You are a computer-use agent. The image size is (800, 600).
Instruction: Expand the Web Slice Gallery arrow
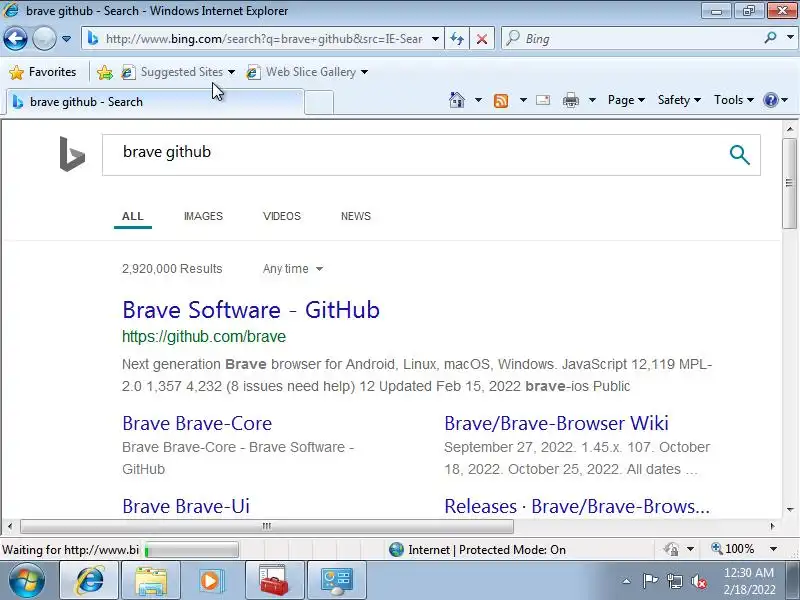coord(364,72)
